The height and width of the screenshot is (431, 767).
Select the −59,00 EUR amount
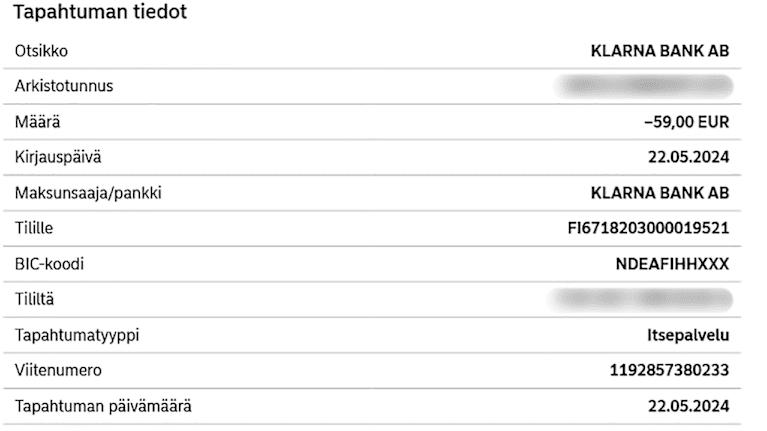pyautogui.click(x=687, y=122)
